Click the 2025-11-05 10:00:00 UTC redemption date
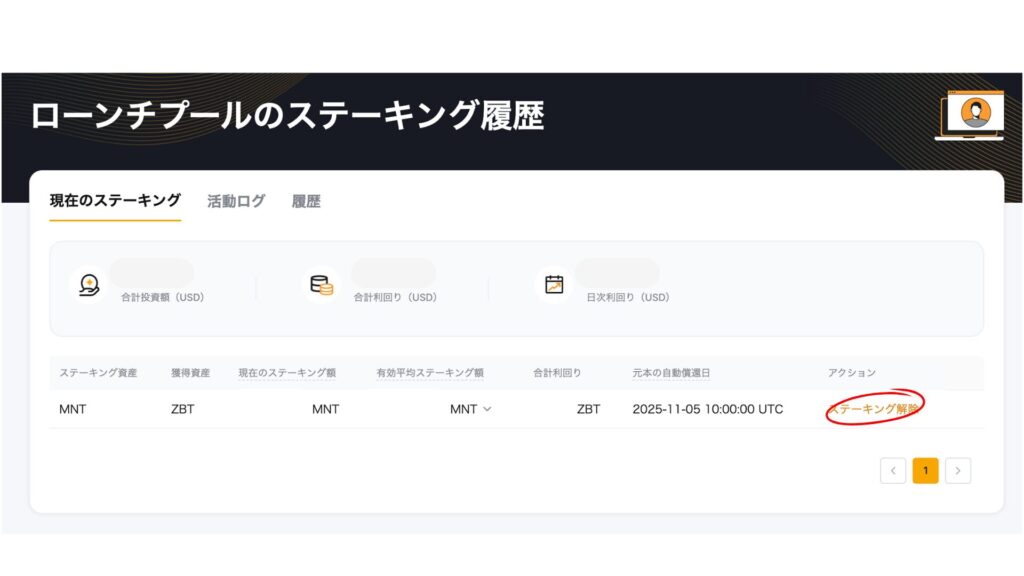The width and height of the screenshot is (1024, 576). click(x=708, y=409)
